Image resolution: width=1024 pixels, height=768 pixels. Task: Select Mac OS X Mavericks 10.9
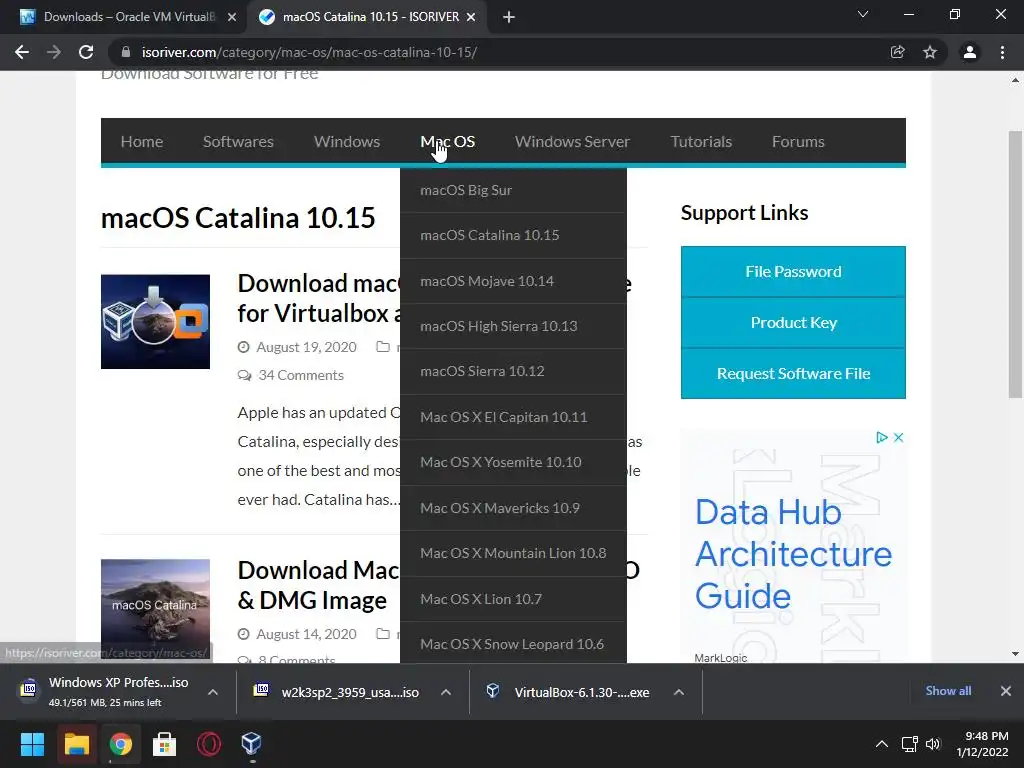coord(513,507)
